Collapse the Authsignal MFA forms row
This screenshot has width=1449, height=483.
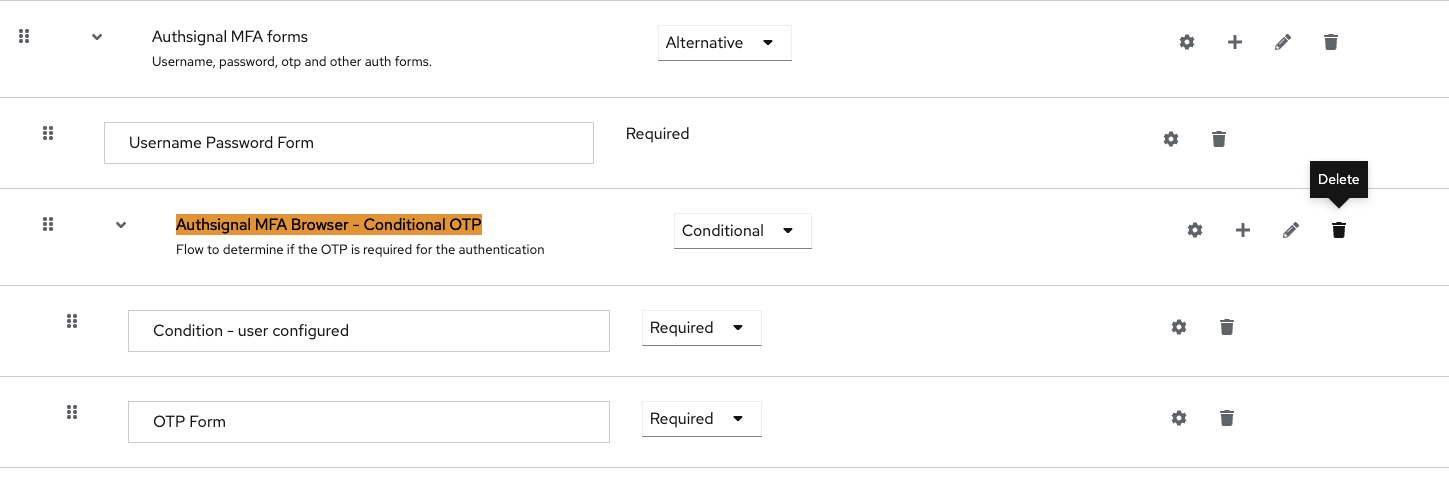click(97, 37)
